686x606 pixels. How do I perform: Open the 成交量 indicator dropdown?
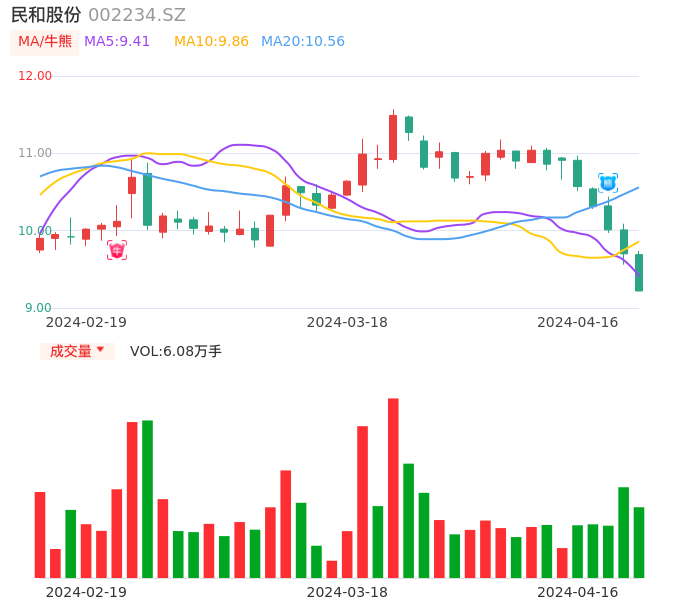coord(77,351)
